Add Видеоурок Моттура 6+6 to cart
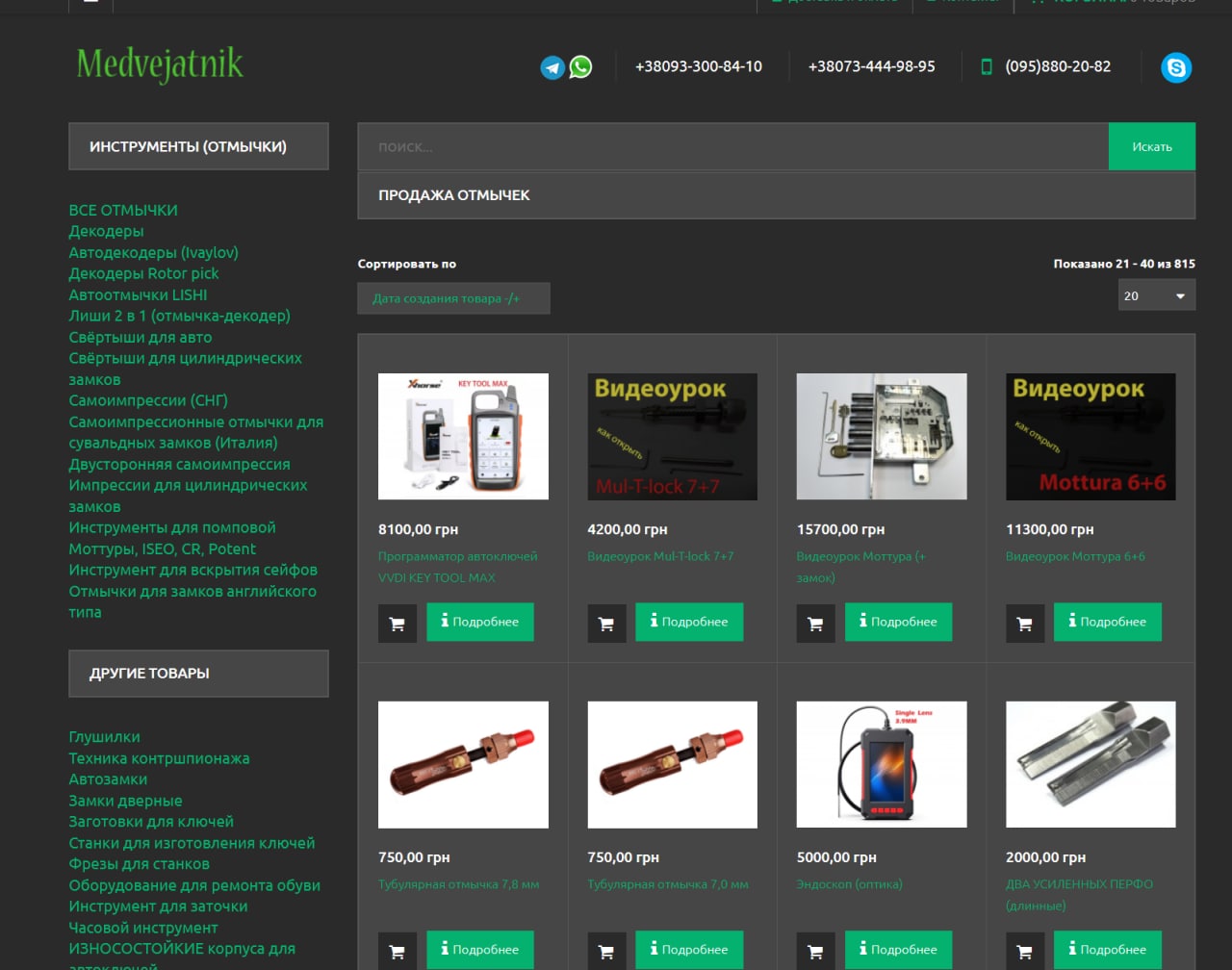The image size is (1232, 970). 1025,624
